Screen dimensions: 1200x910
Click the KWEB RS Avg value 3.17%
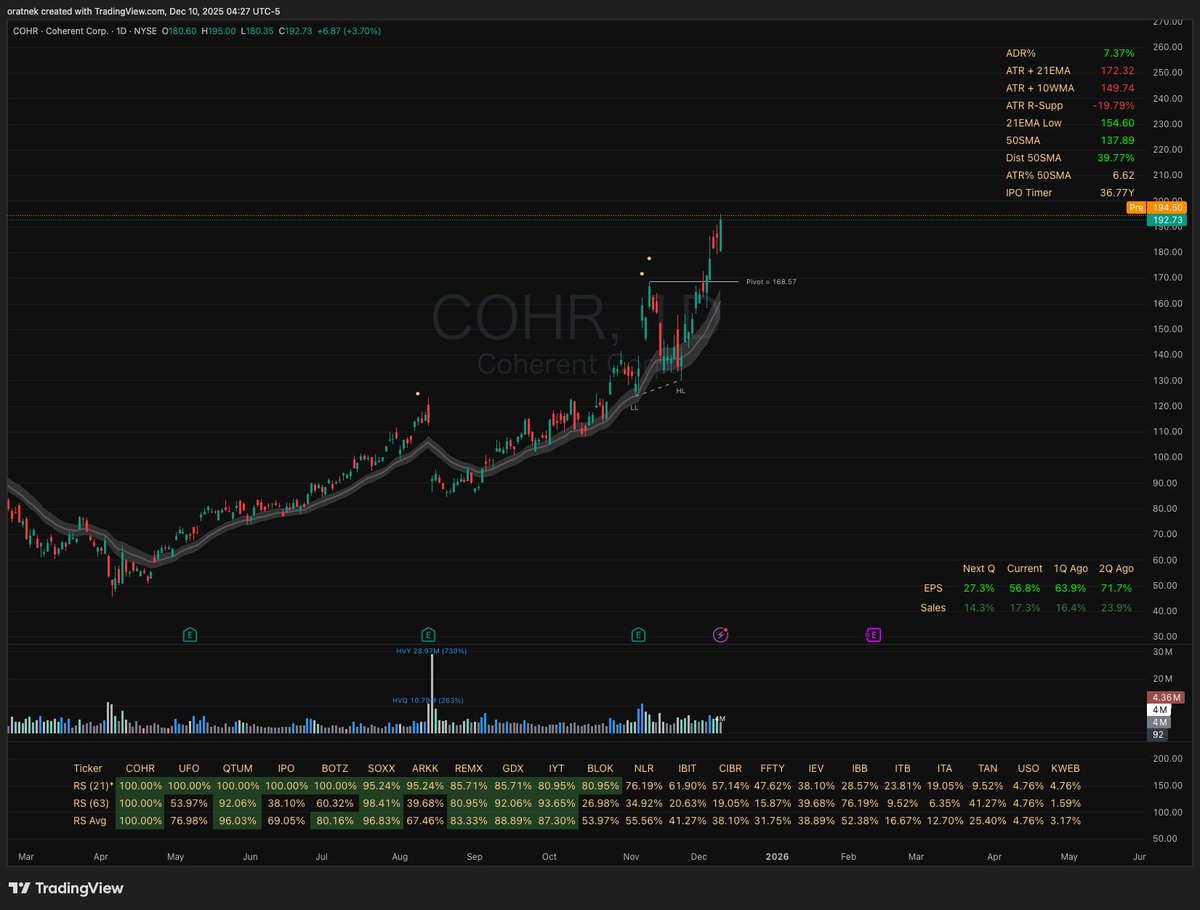(x=1066, y=820)
